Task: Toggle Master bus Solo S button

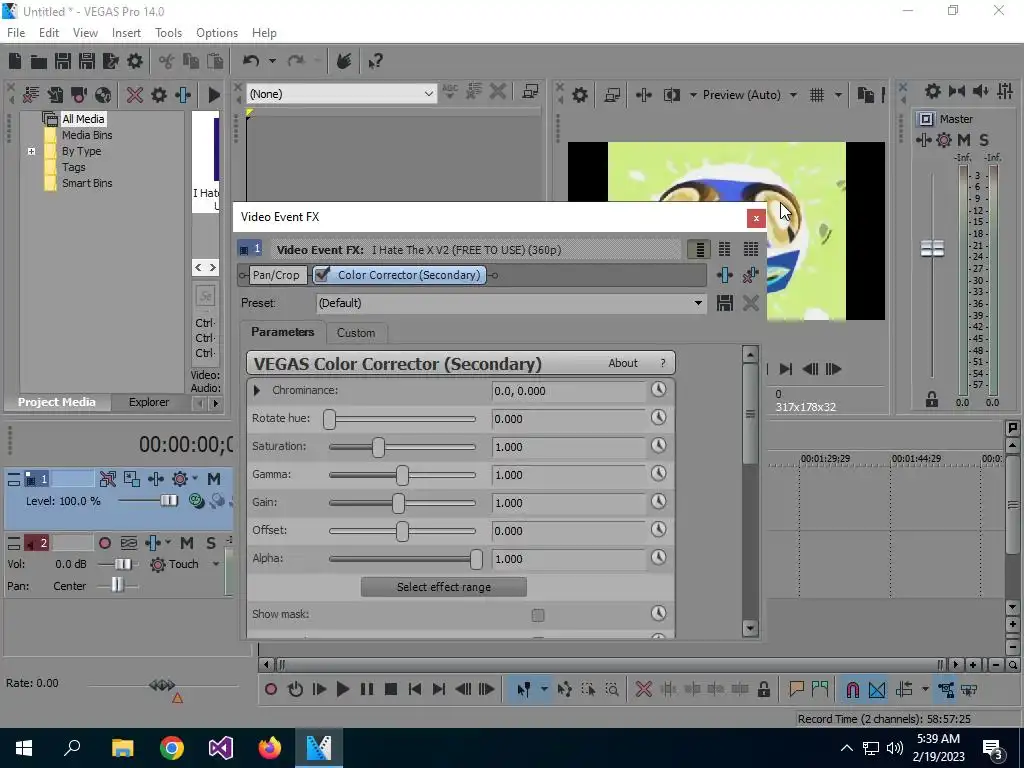Action: [984, 140]
